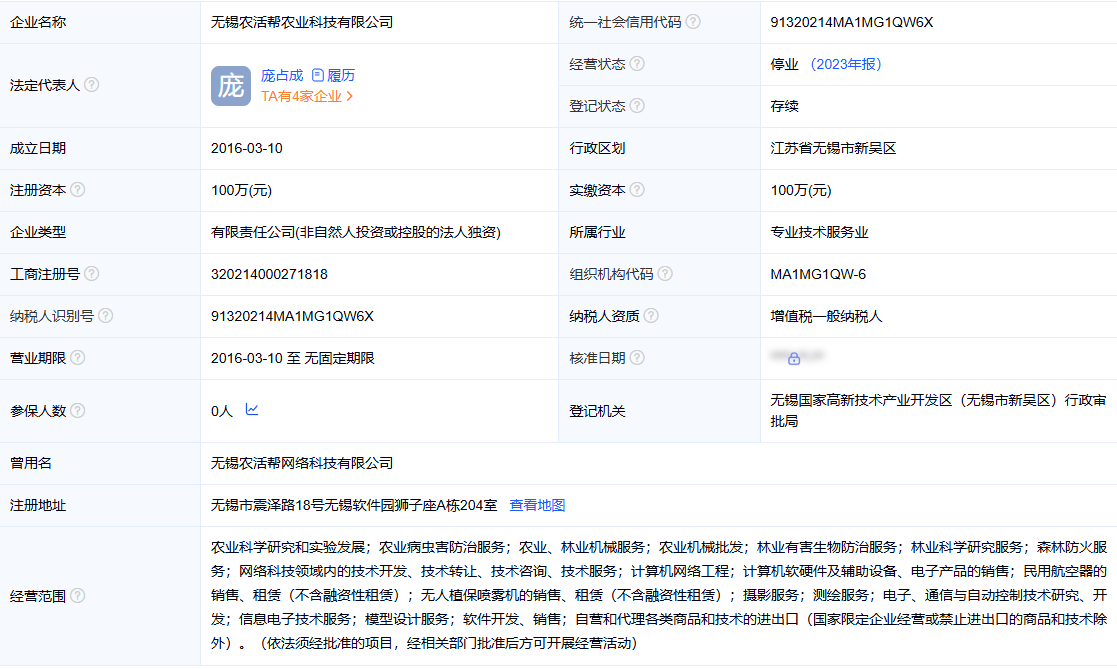Select the 0人 insured count value
Screen dimensions: 1117x669
pyautogui.click(x=222, y=411)
